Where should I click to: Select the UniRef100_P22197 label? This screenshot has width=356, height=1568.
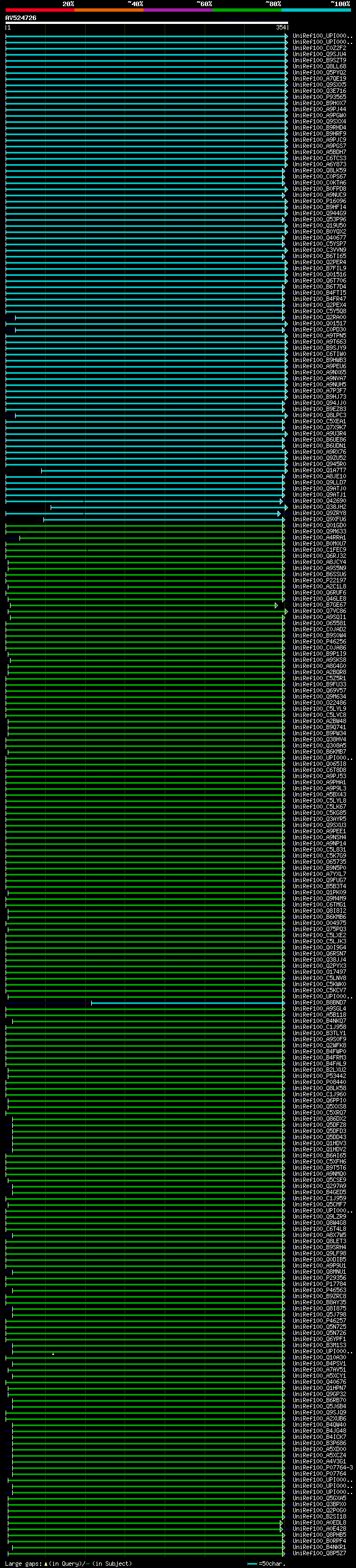pyautogui.click(x=319, y=580)
